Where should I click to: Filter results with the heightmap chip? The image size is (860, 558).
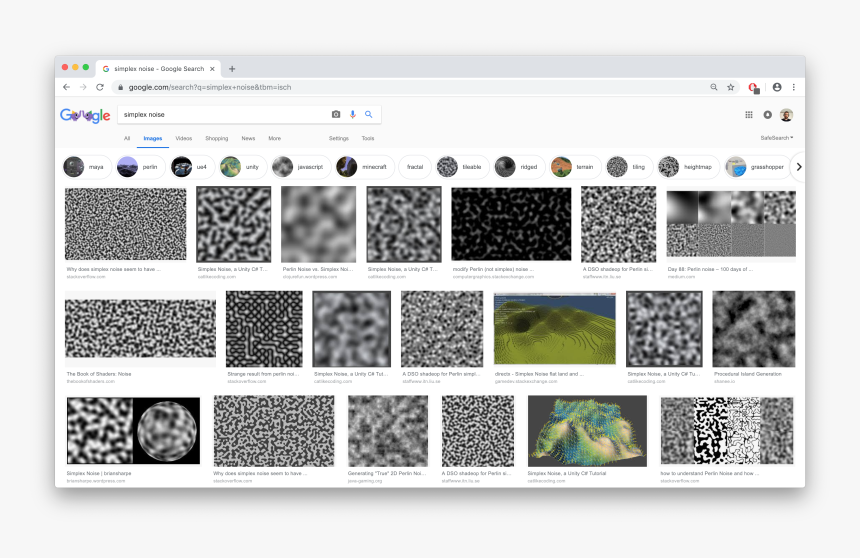(x=686, y=167)
